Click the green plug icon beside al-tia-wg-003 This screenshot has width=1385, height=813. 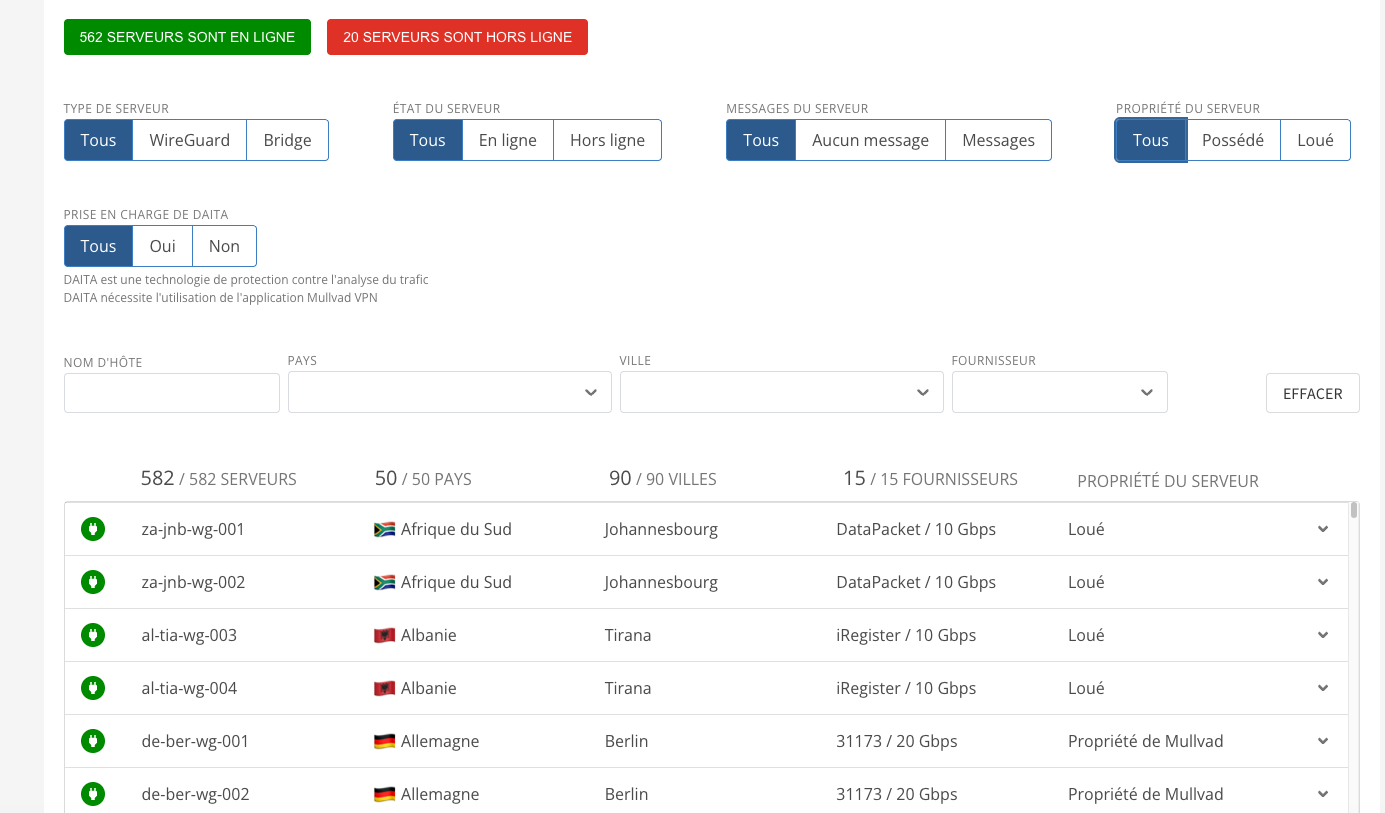point(93,635)
